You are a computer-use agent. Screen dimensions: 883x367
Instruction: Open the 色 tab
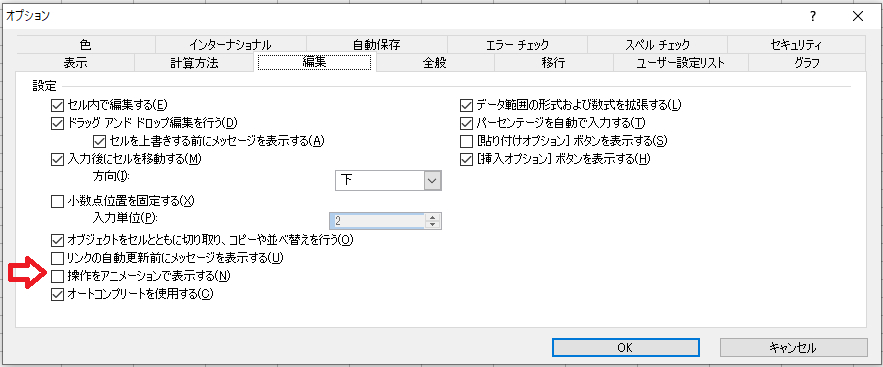(86, 44)
